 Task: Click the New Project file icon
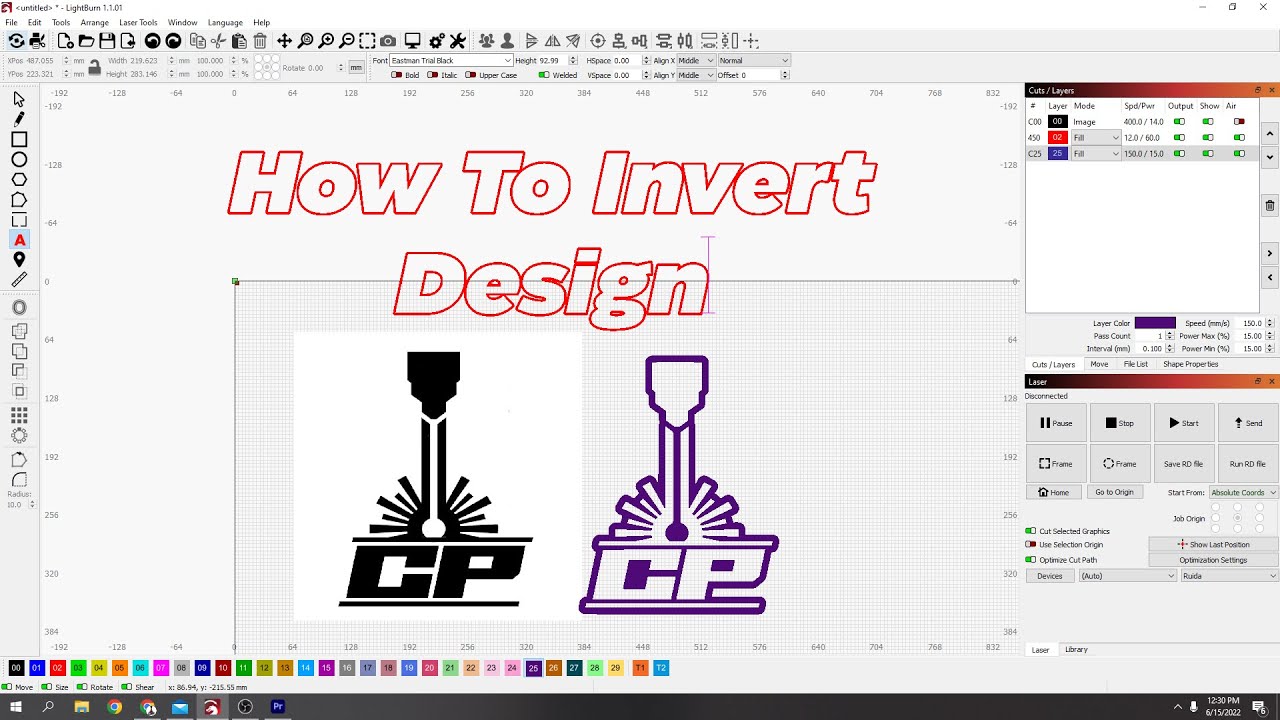[65, 41]
